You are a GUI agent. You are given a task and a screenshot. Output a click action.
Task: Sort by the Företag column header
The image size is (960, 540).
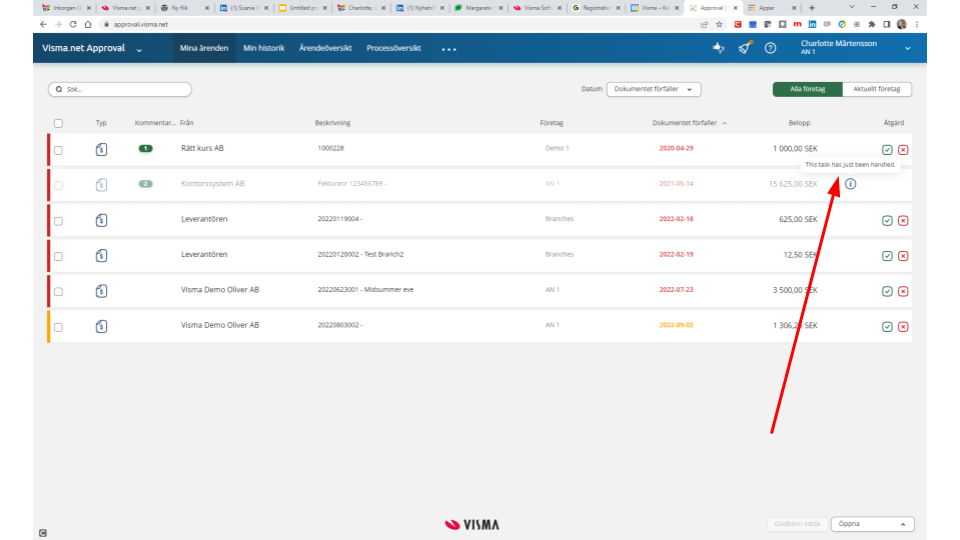551,123
